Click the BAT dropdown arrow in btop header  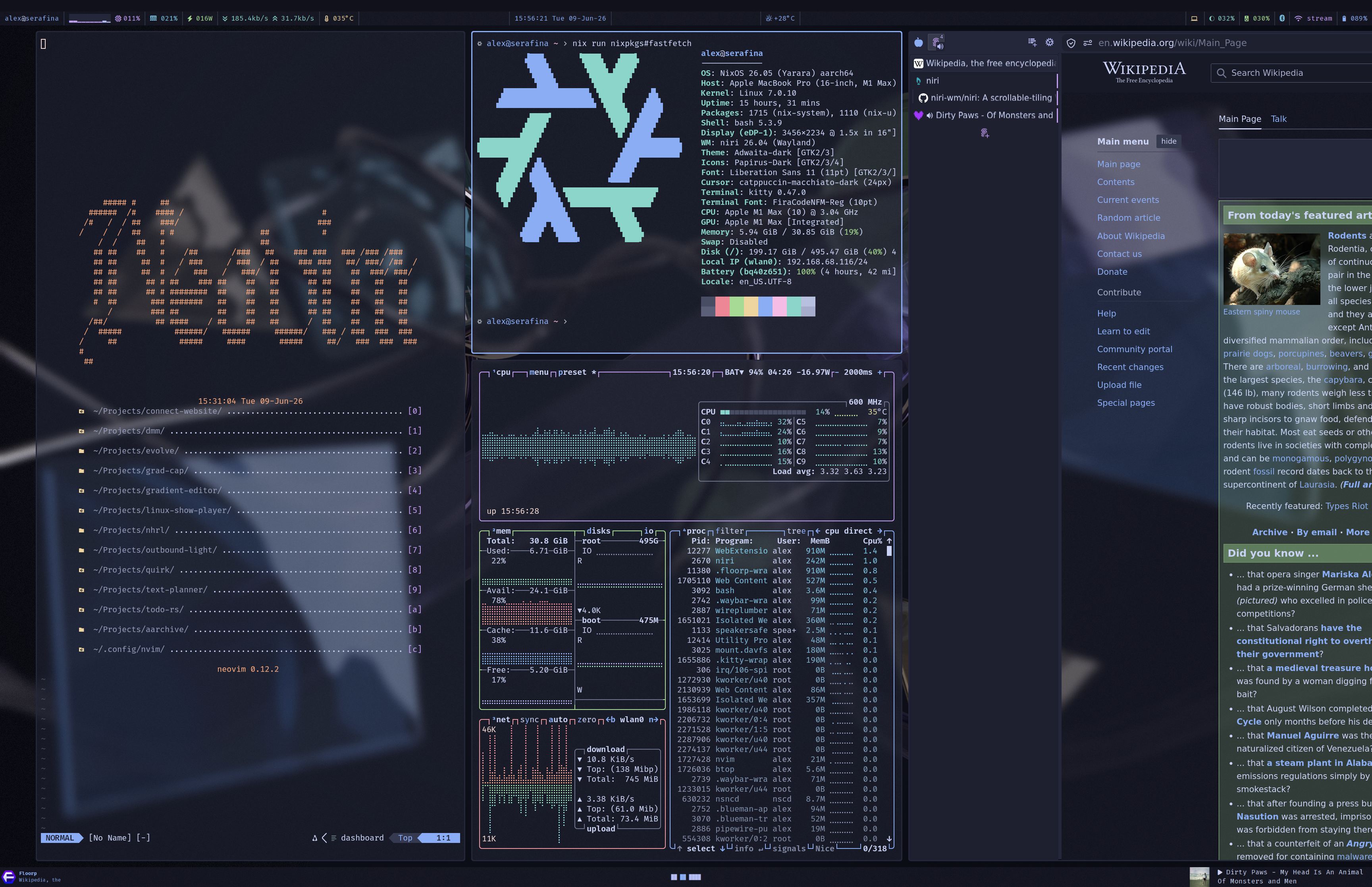coord(741,373)
